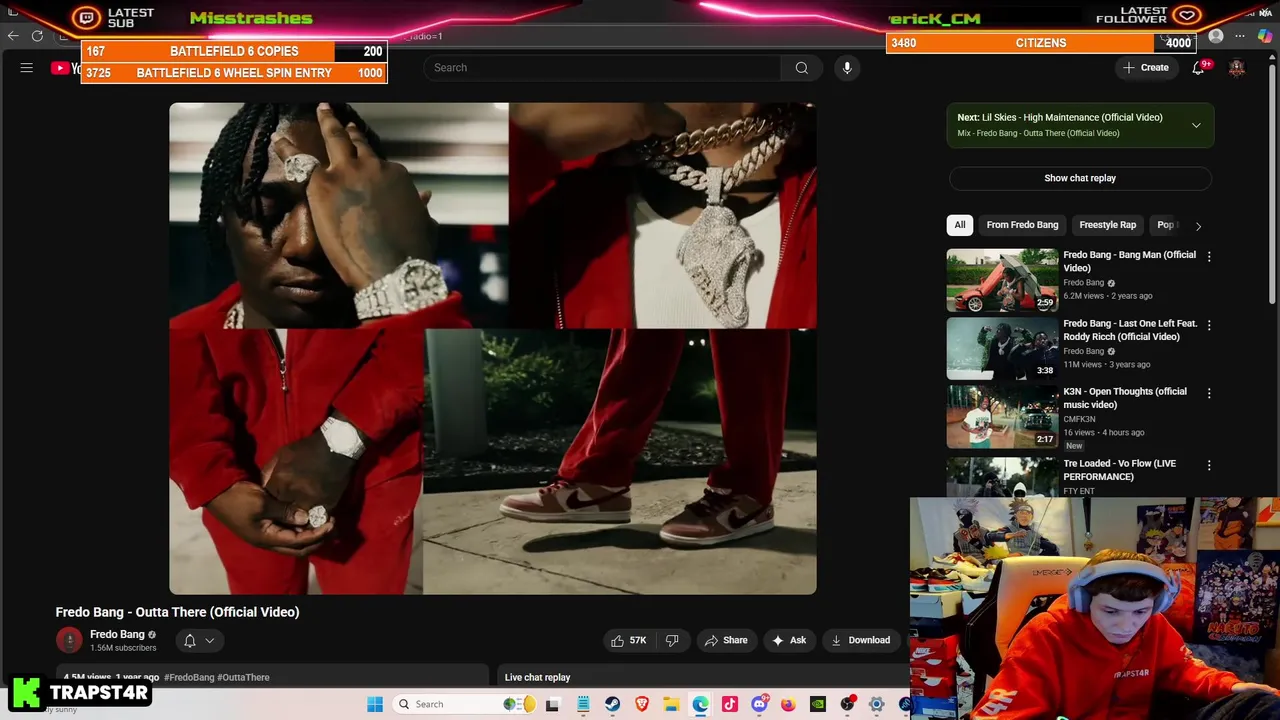Click the video player area
The height and width of the screenshot is (720, 1280).
(x=493, y=348)
